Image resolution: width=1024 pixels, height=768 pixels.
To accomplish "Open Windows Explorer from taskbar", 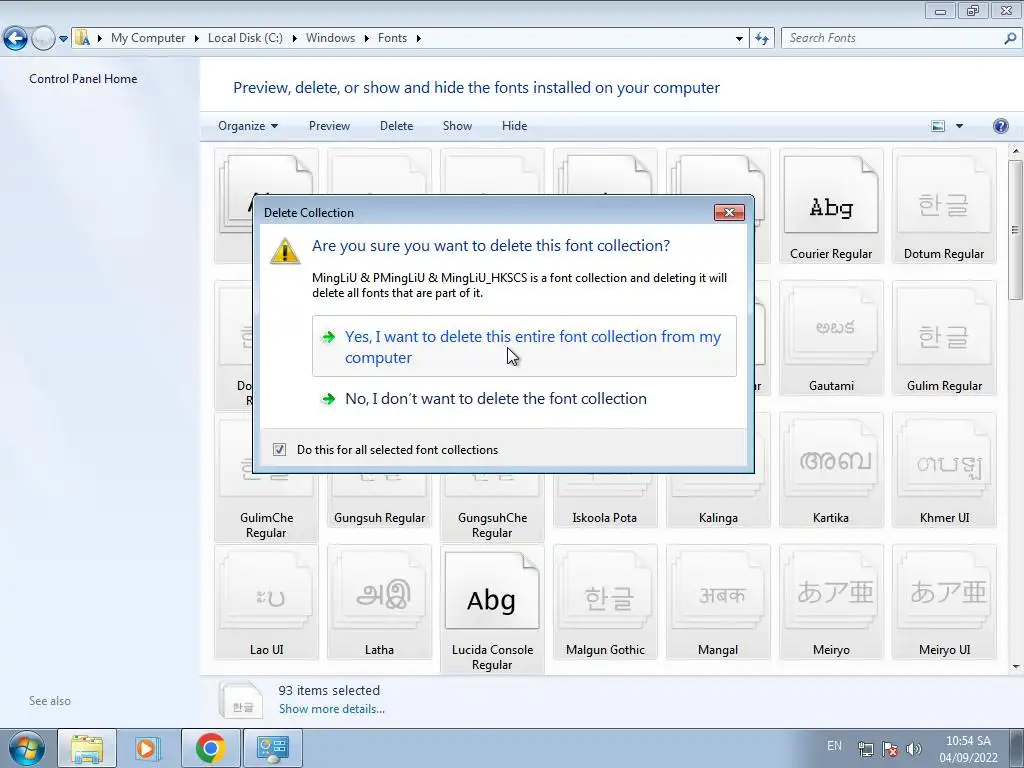I will pyautogui.click(x=87, y=748).
